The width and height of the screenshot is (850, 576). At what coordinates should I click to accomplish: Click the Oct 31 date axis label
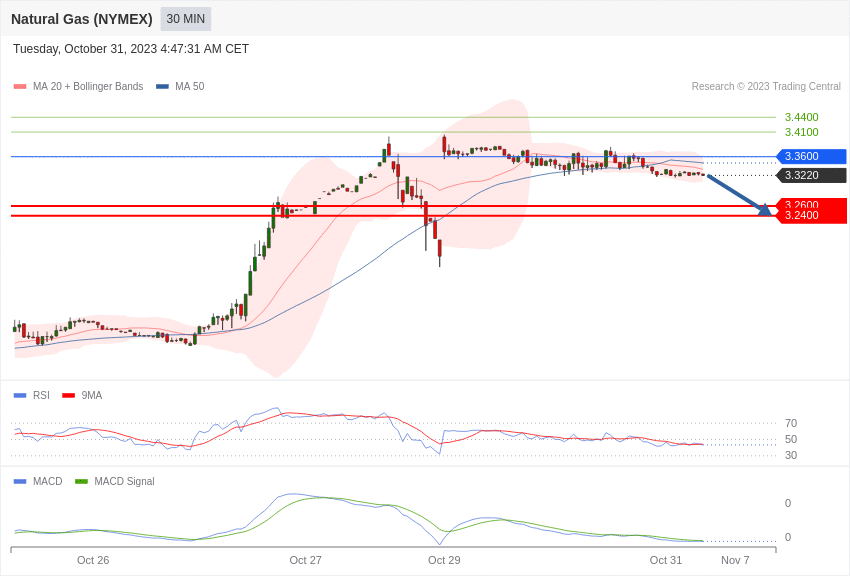(x=666, y=560)
